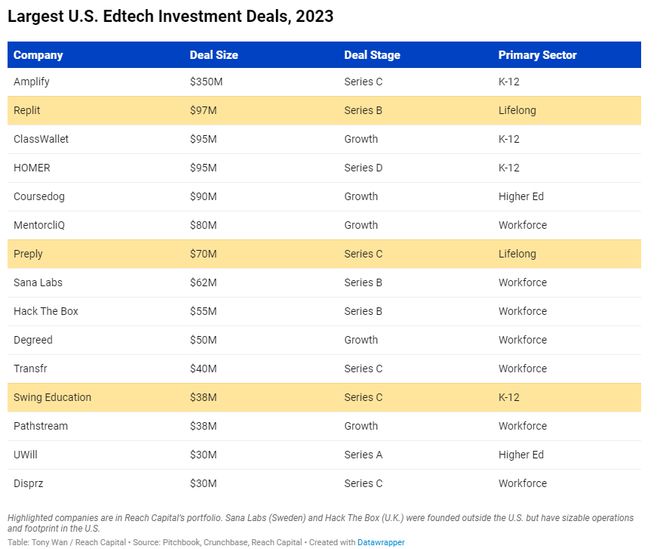Select the Hack The Box cell

(45, 311)
